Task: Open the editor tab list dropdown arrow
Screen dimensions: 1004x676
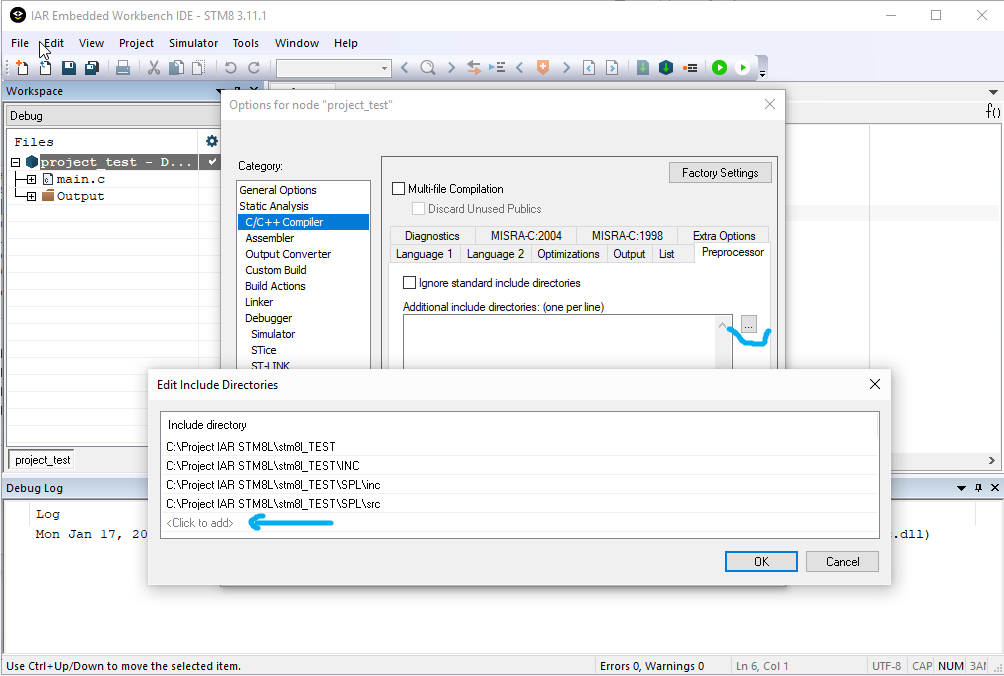Action: (x=993, y=92)
